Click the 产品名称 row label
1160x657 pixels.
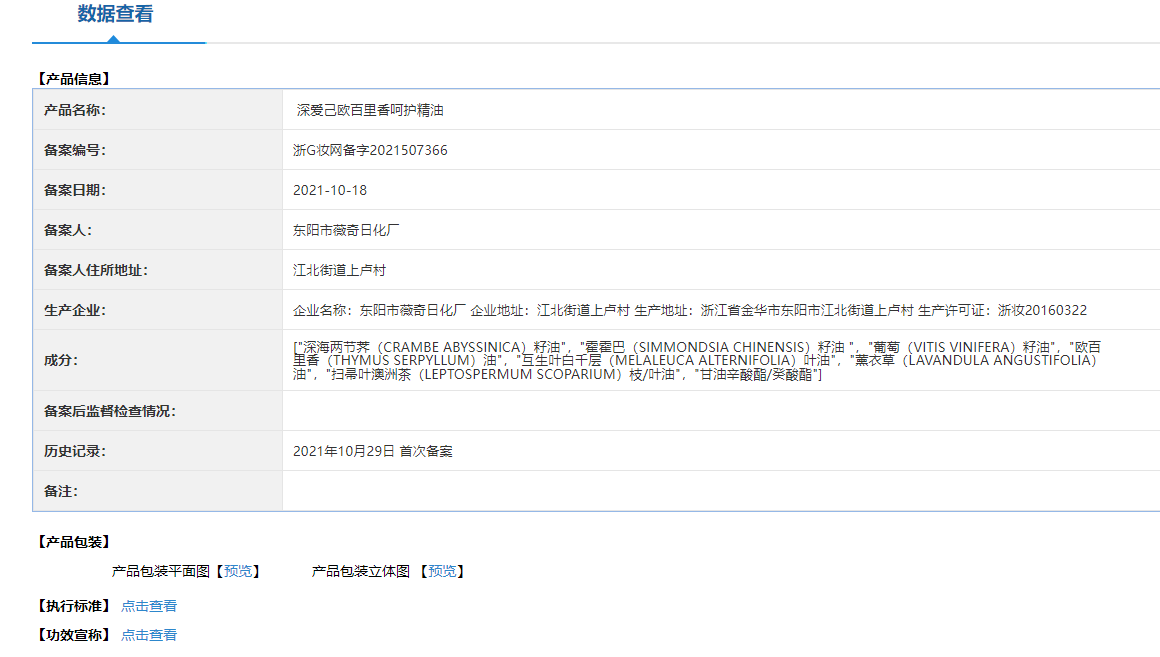point(75,110)
